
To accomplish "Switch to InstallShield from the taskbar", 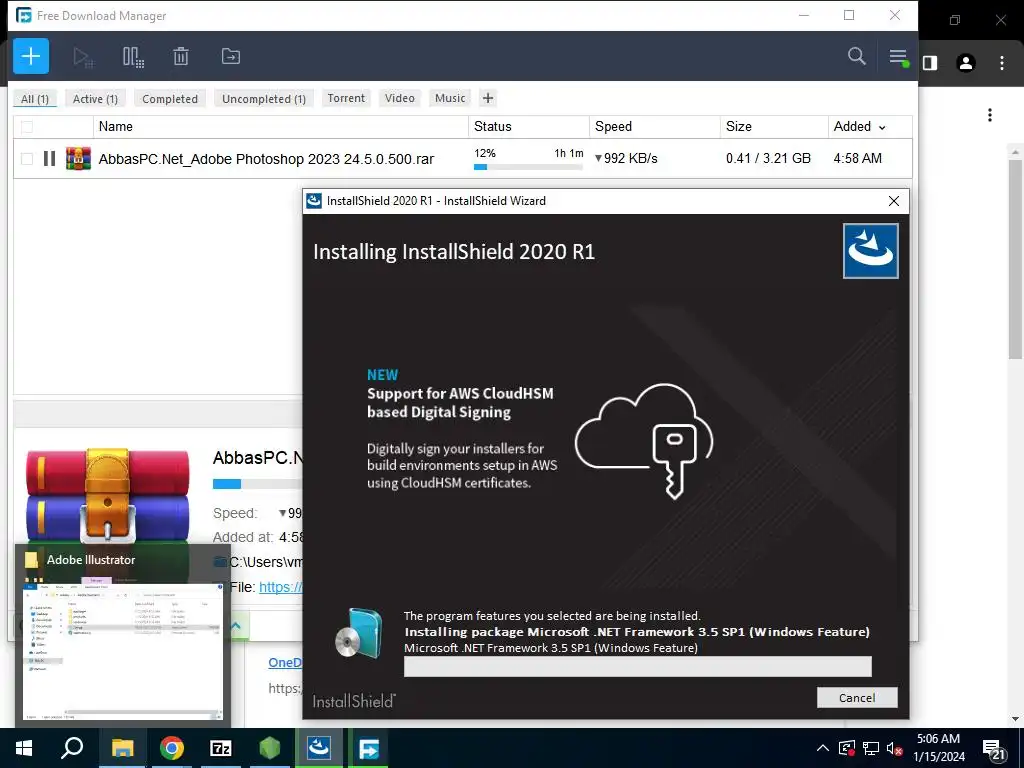I will tap(319, 748).
